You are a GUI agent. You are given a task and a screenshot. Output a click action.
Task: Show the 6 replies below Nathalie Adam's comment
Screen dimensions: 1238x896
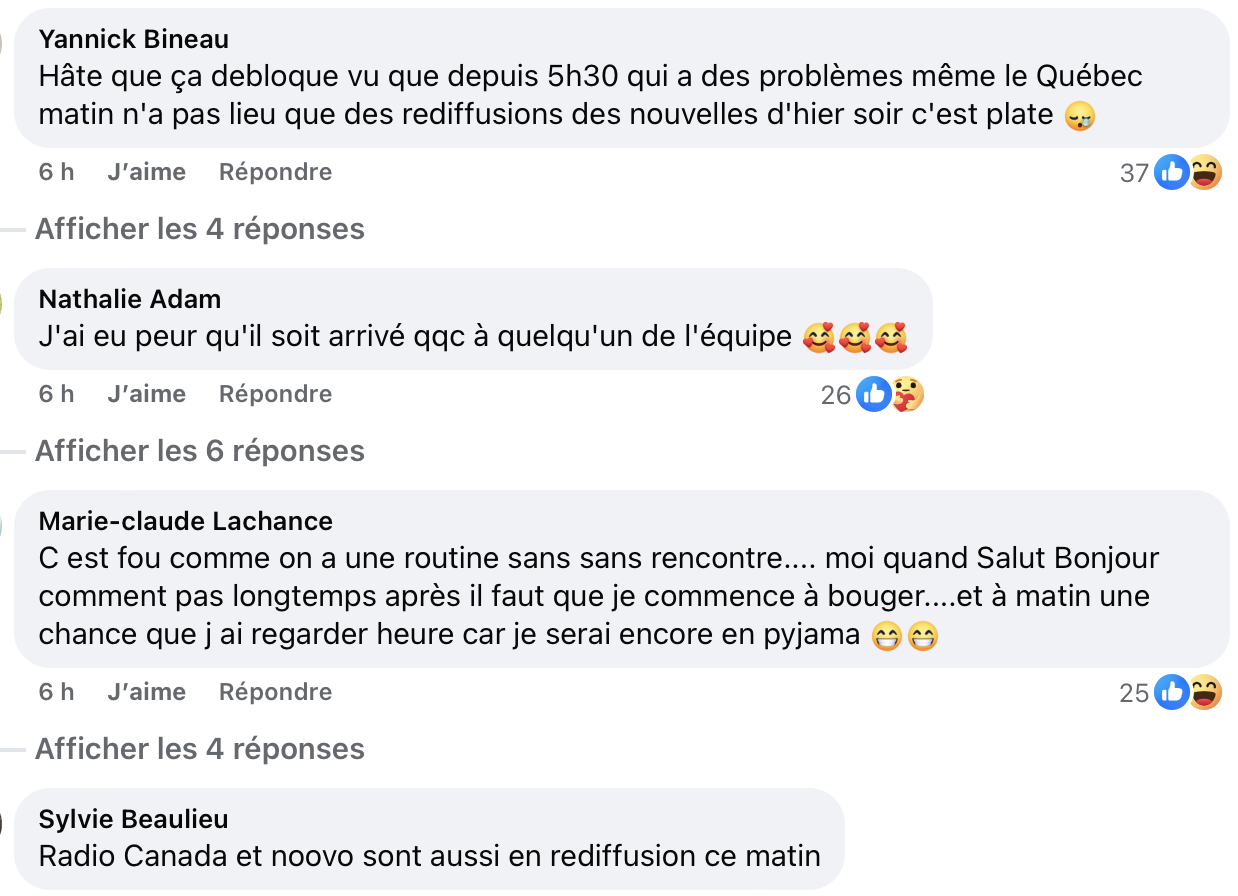point(200,451)
